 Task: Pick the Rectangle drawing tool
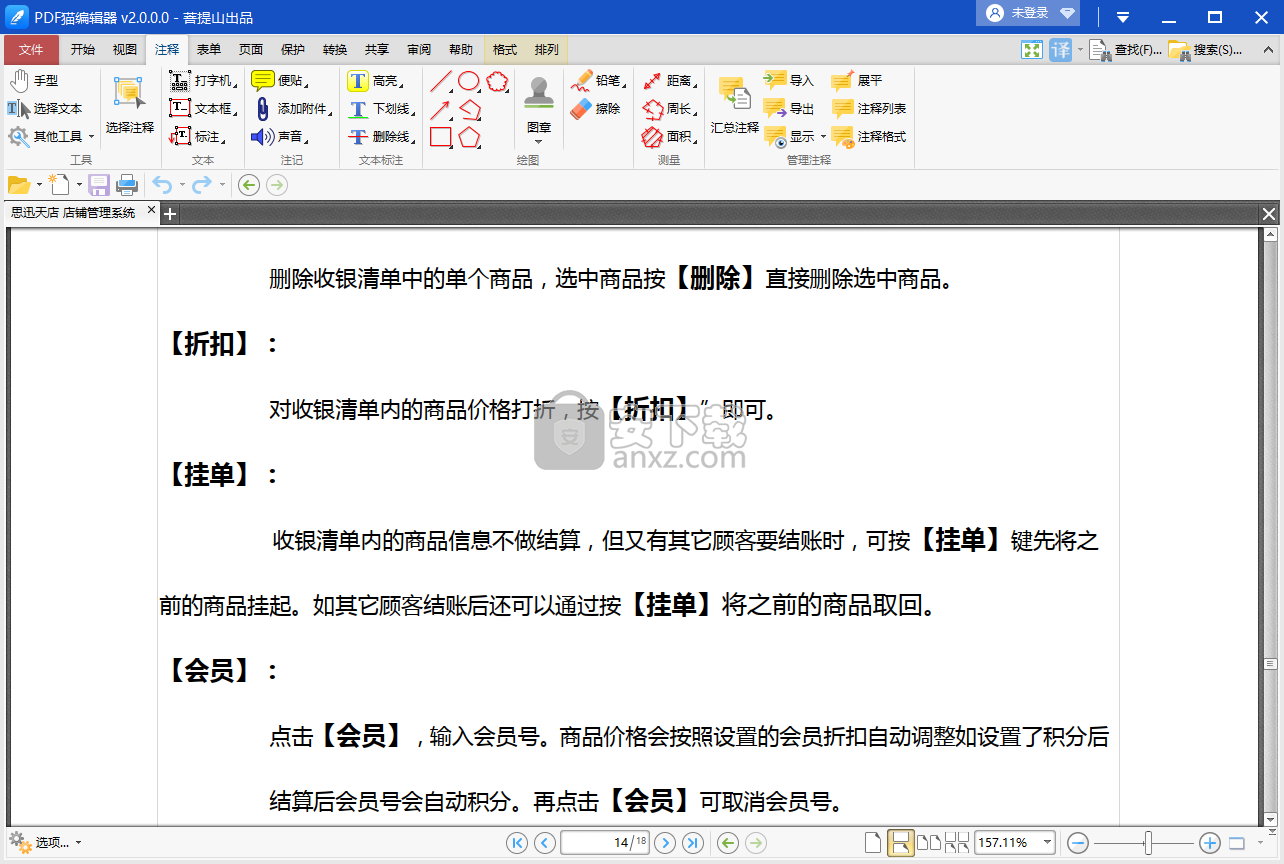(x=441, y=137)
